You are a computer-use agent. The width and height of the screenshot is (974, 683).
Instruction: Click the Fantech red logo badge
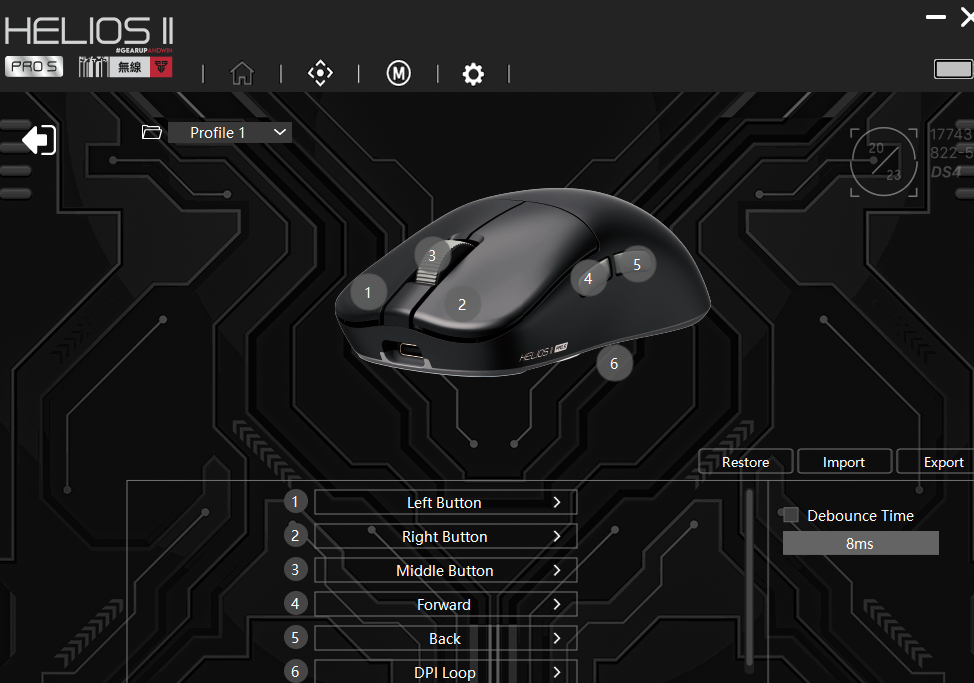click(161, 66)
